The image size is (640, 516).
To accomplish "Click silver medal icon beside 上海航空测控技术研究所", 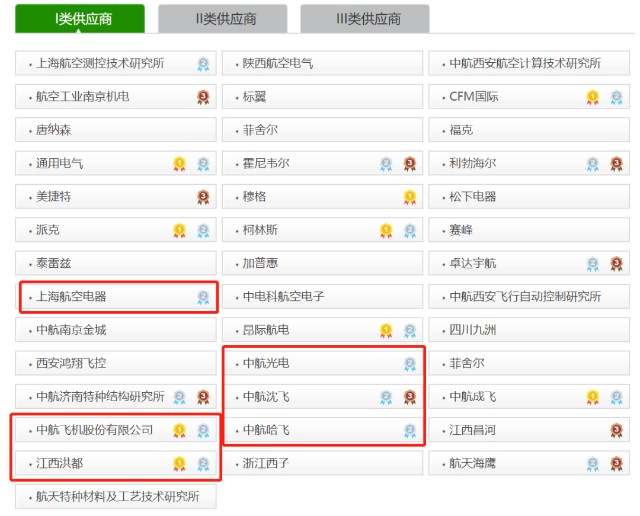I will [x=203, y=64].
